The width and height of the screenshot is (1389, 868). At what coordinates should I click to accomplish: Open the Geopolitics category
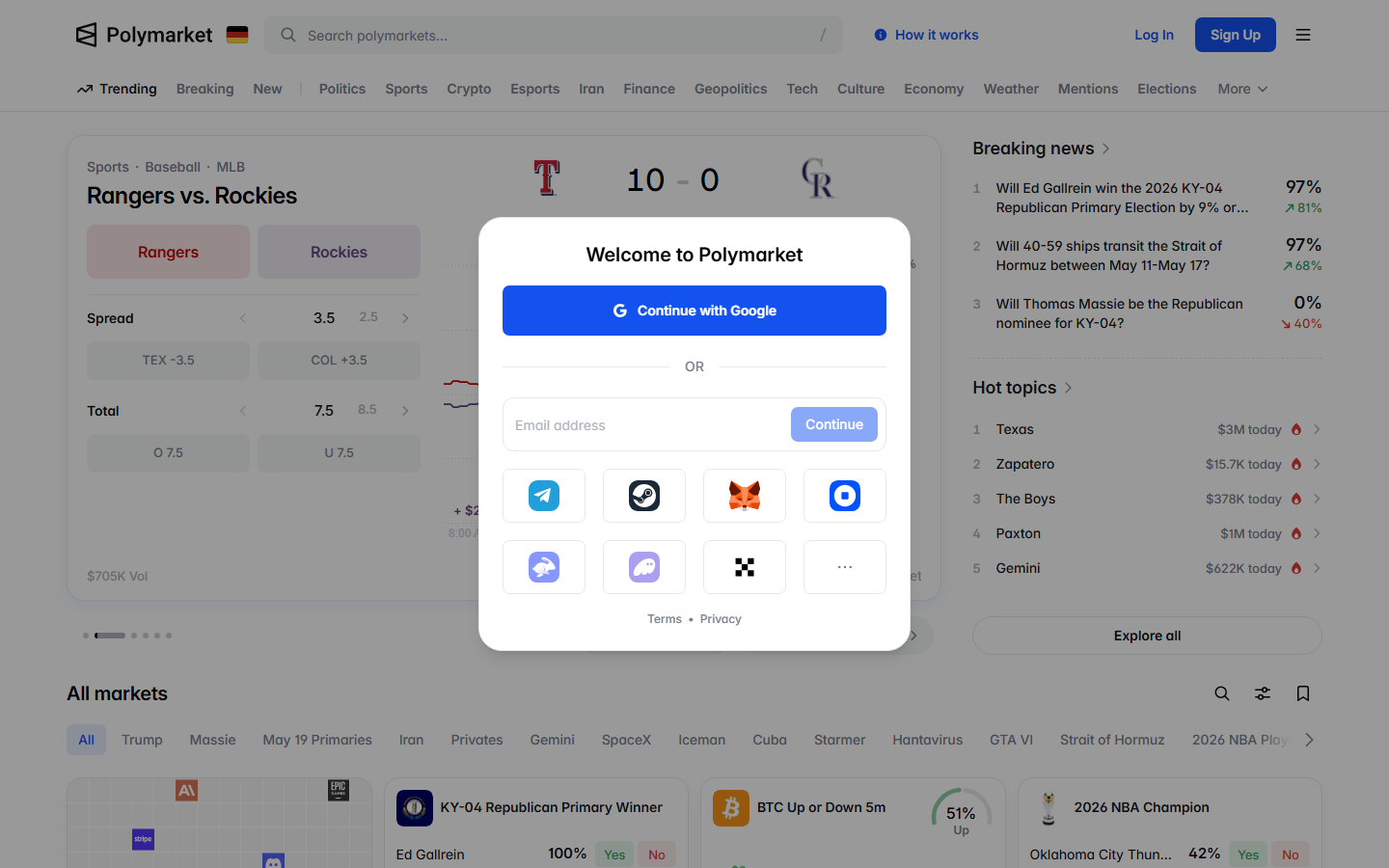pos(730,89)
